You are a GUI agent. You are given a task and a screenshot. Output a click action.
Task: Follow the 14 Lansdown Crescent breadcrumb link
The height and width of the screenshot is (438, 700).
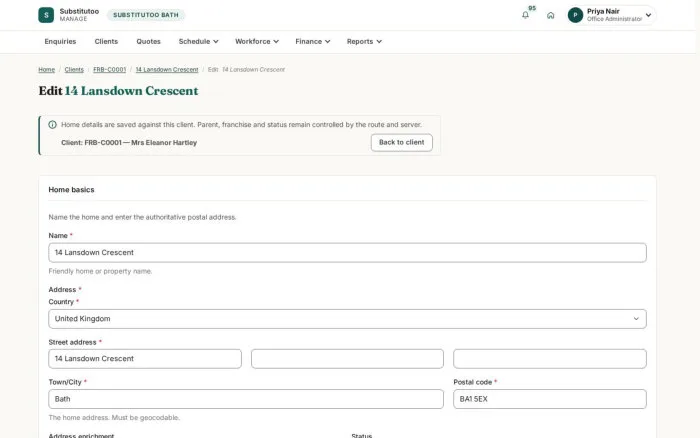167,70
